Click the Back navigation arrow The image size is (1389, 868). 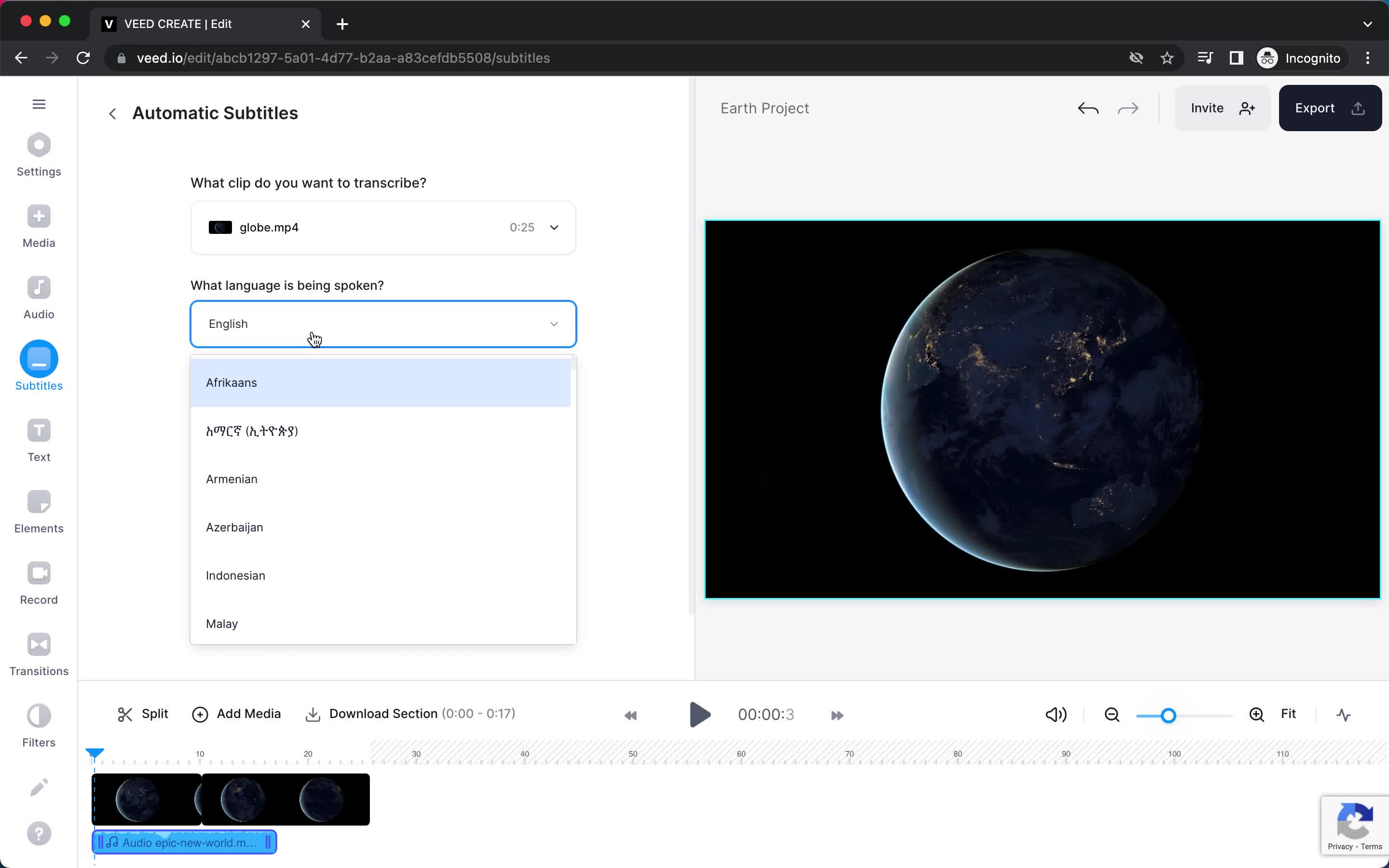(x=112, y=112)
